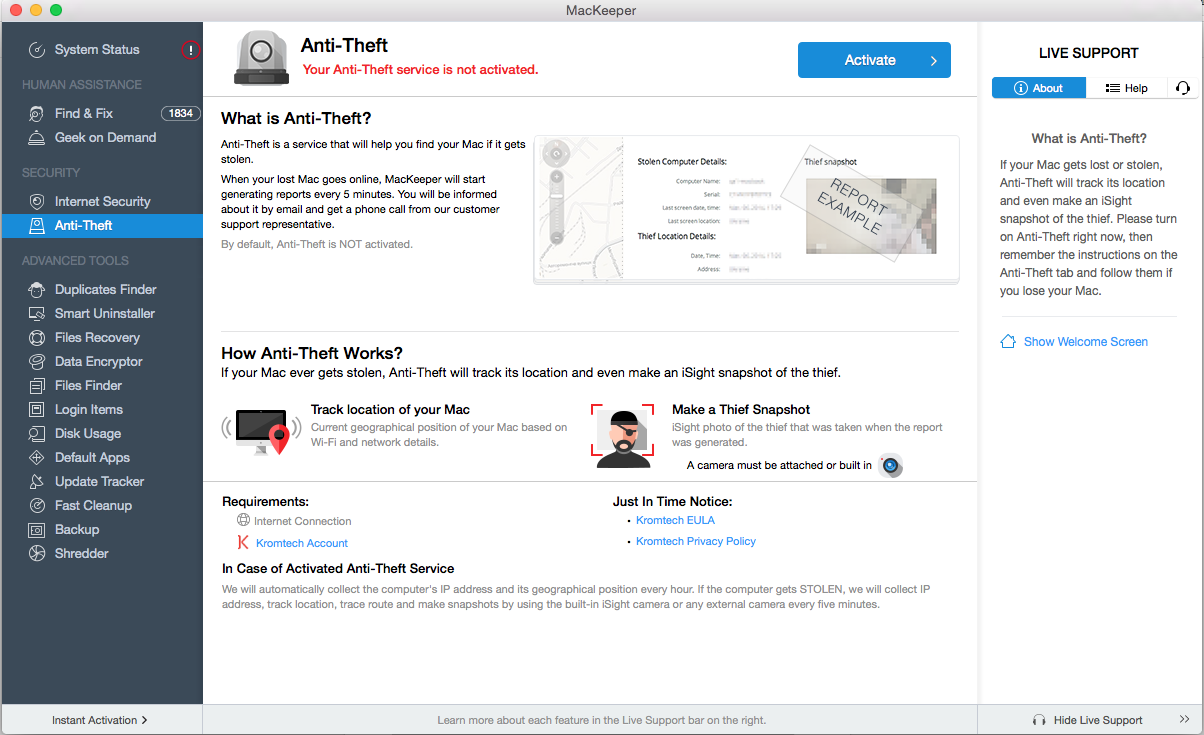Click the "Make a Thief Snapshot" heading
This screenshot has width=1204, height=735.
(741, 409)
